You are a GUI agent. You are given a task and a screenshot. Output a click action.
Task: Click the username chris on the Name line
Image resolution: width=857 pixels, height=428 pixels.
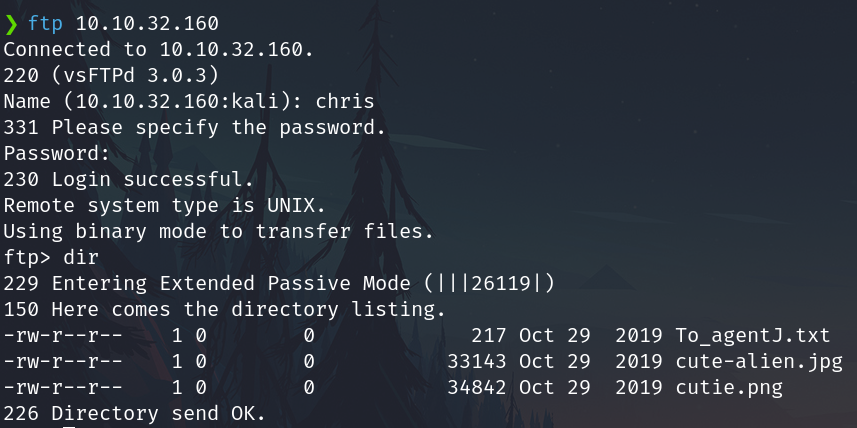(x=347, y=100)
